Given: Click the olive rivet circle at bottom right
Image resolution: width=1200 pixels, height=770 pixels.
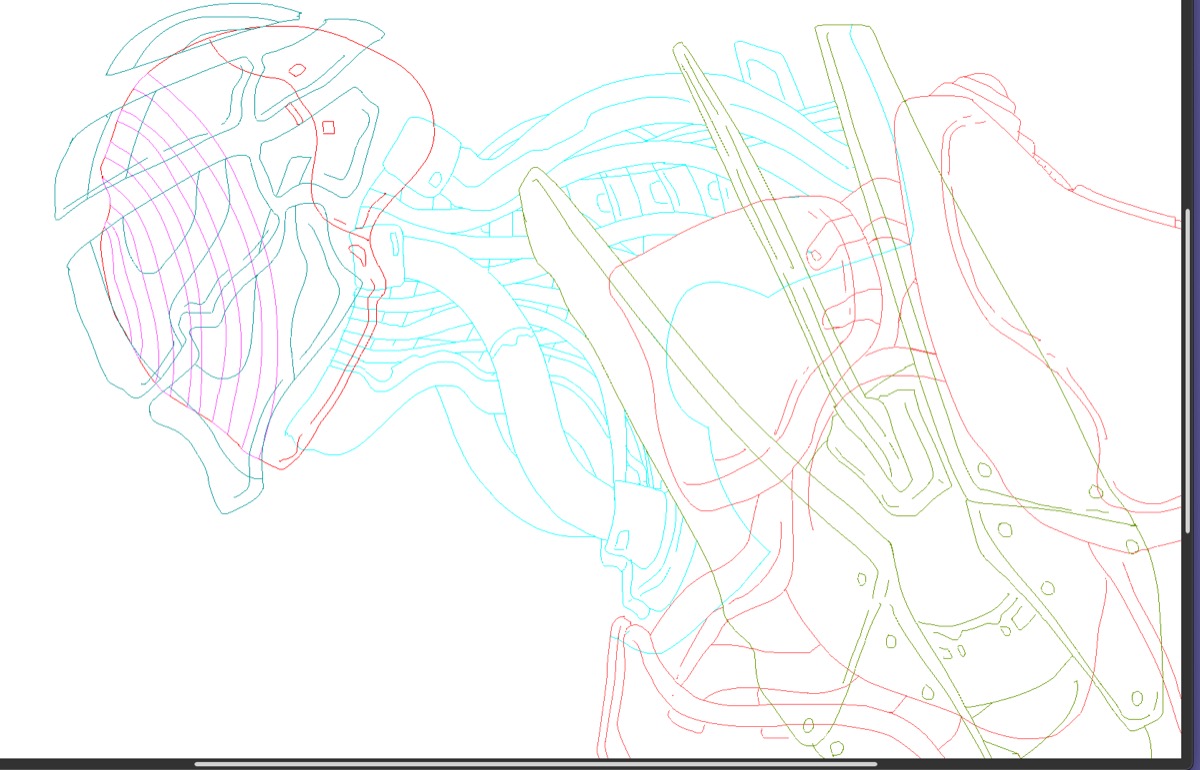Looking at the screenshot, I should (1137, 697).
